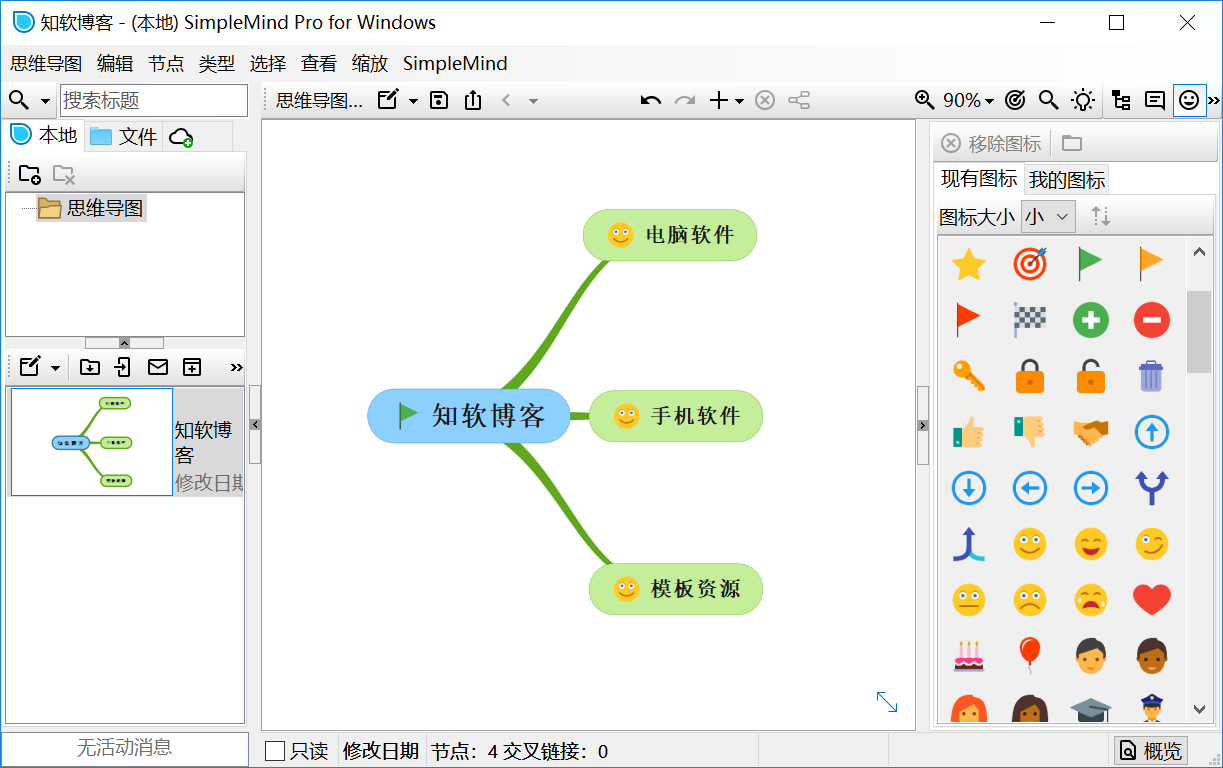This screenshot has height=768, width=1223.
Task: Open the 图标大小 dropdown
Action: click(x=1048, y=216)
